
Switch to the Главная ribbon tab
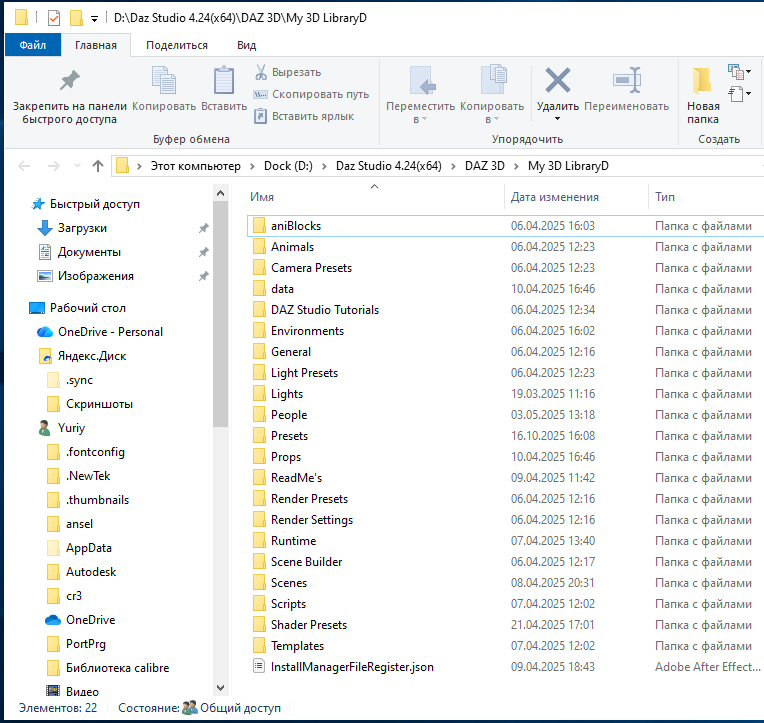tap(96, 45)
